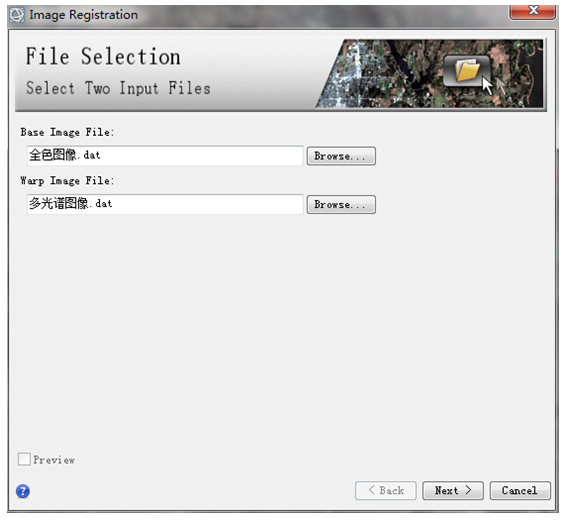Click the File Selection heading

click(103, 57)
